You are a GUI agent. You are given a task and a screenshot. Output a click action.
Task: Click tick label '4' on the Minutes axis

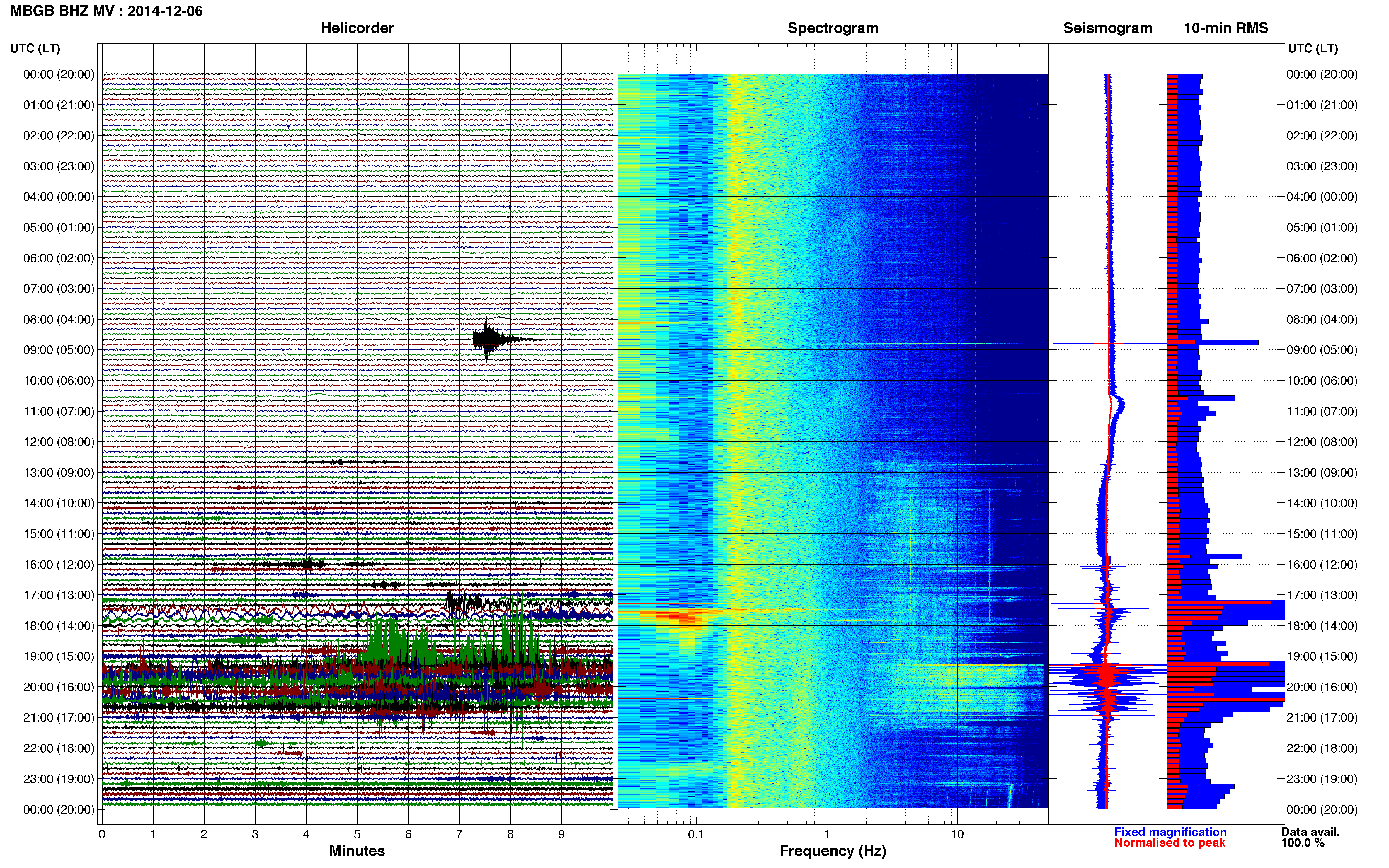tap(306, 834)
